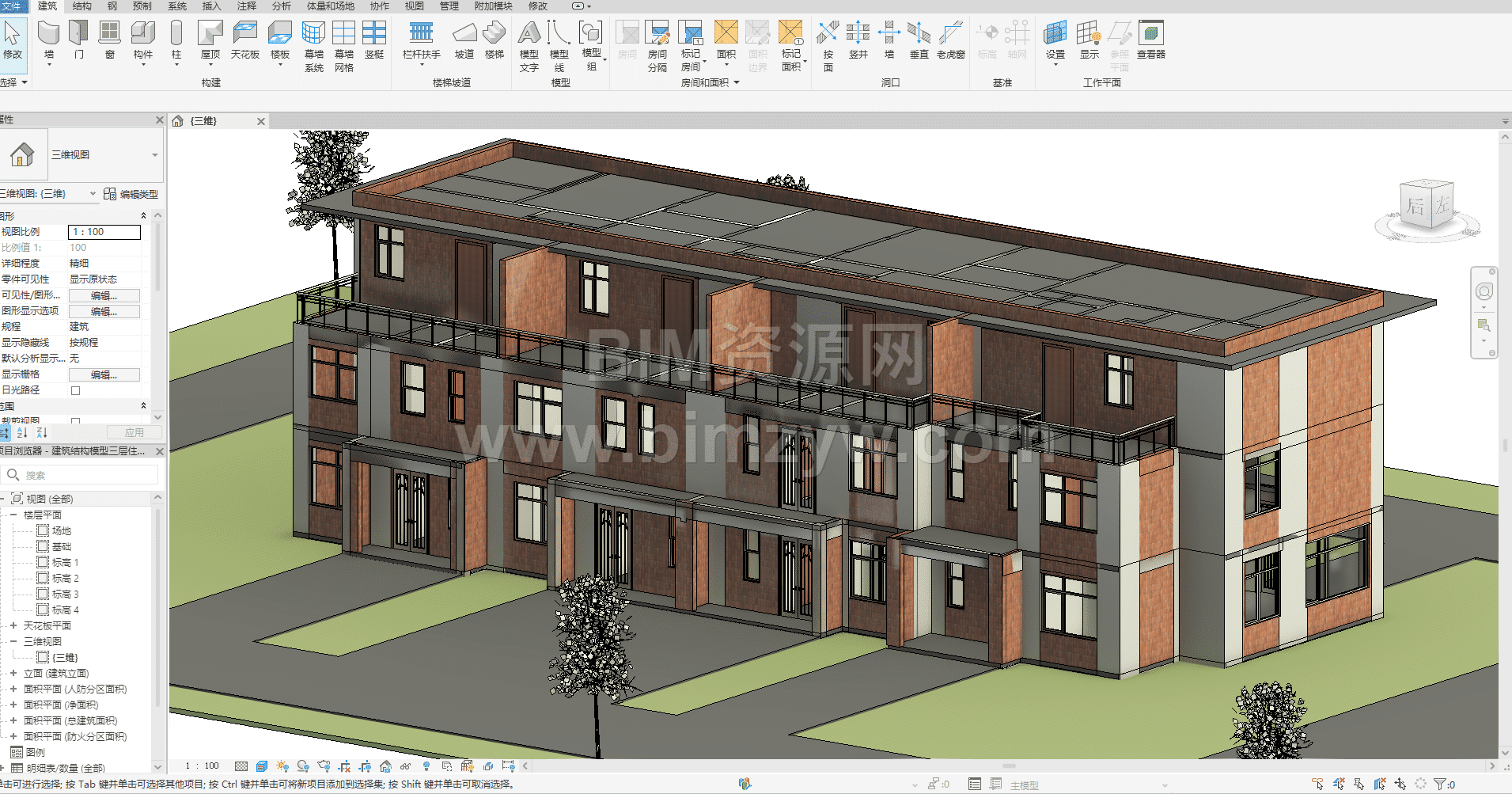1512x794 pixels.
Task: Open the visual style icon in view control bar
Action: coord(262,766)
